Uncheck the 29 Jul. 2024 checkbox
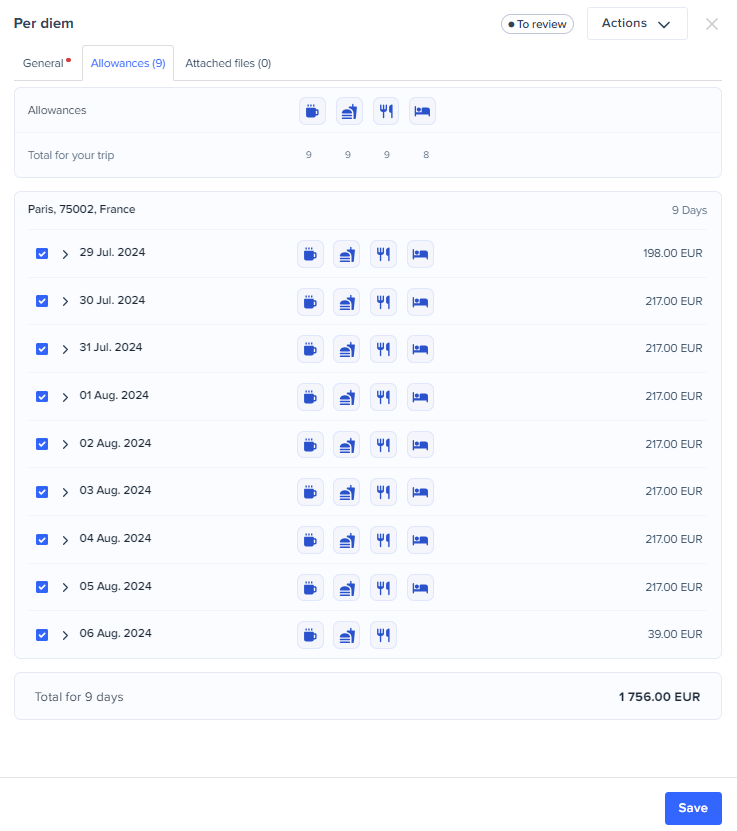Image resolution: width=737 pixels, height=831 pixels. (x=42, y=254)
